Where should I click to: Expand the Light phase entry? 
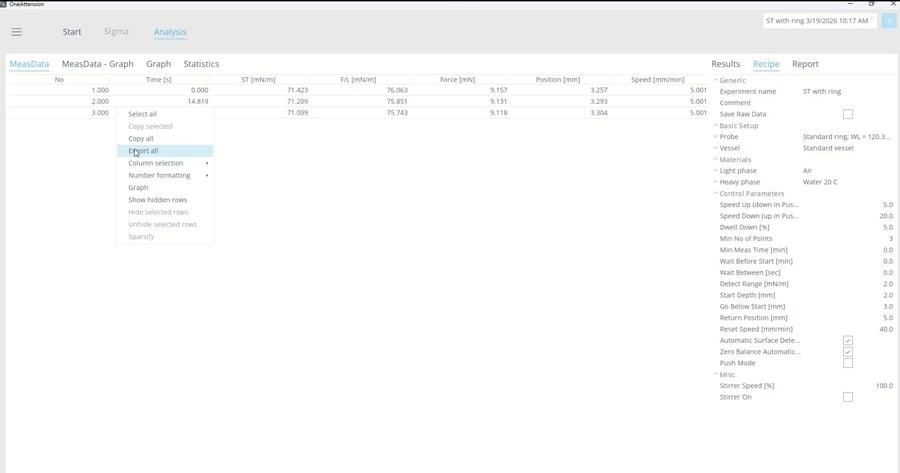click(x=715, y=170)
